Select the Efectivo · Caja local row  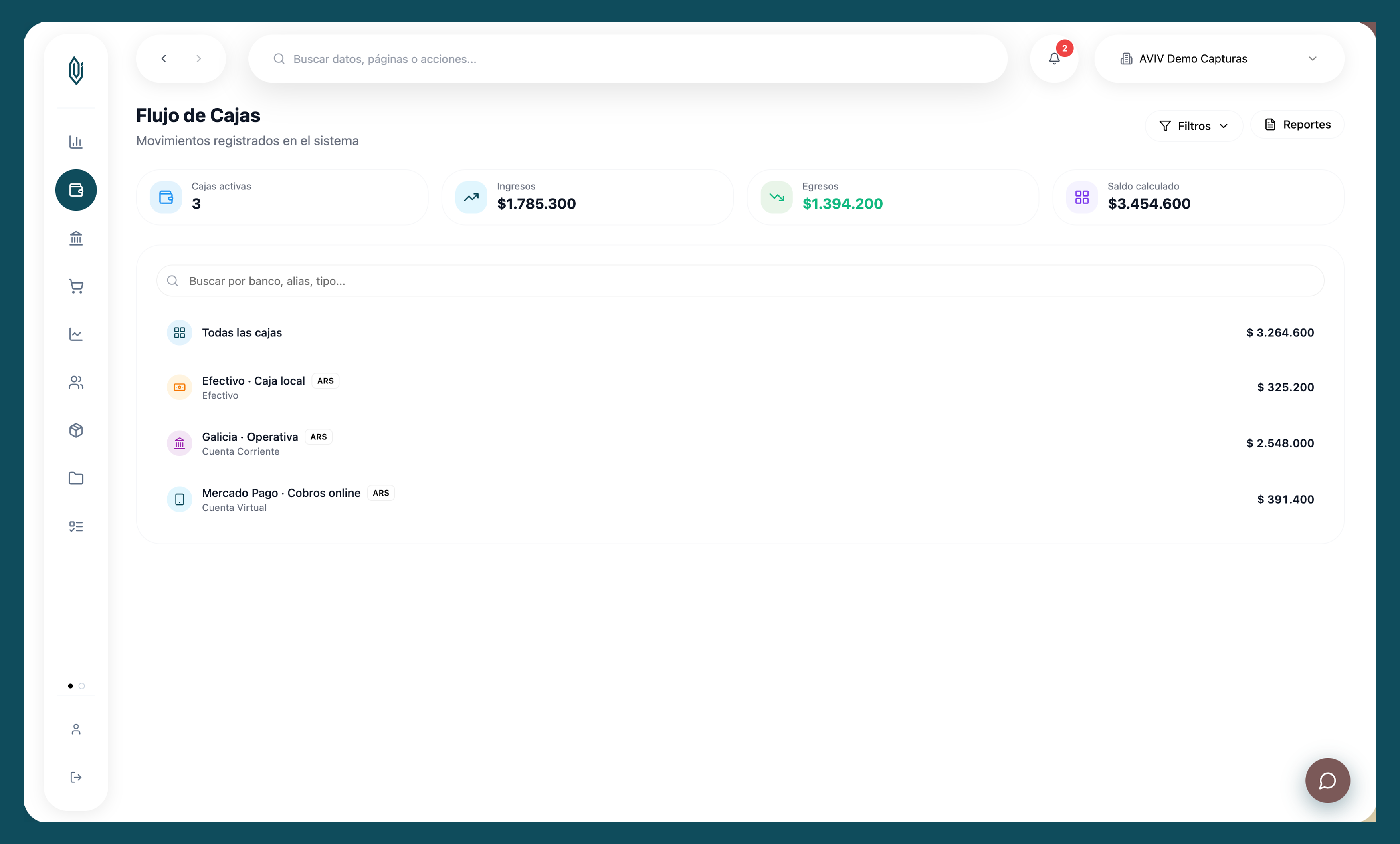coord(740,387)
